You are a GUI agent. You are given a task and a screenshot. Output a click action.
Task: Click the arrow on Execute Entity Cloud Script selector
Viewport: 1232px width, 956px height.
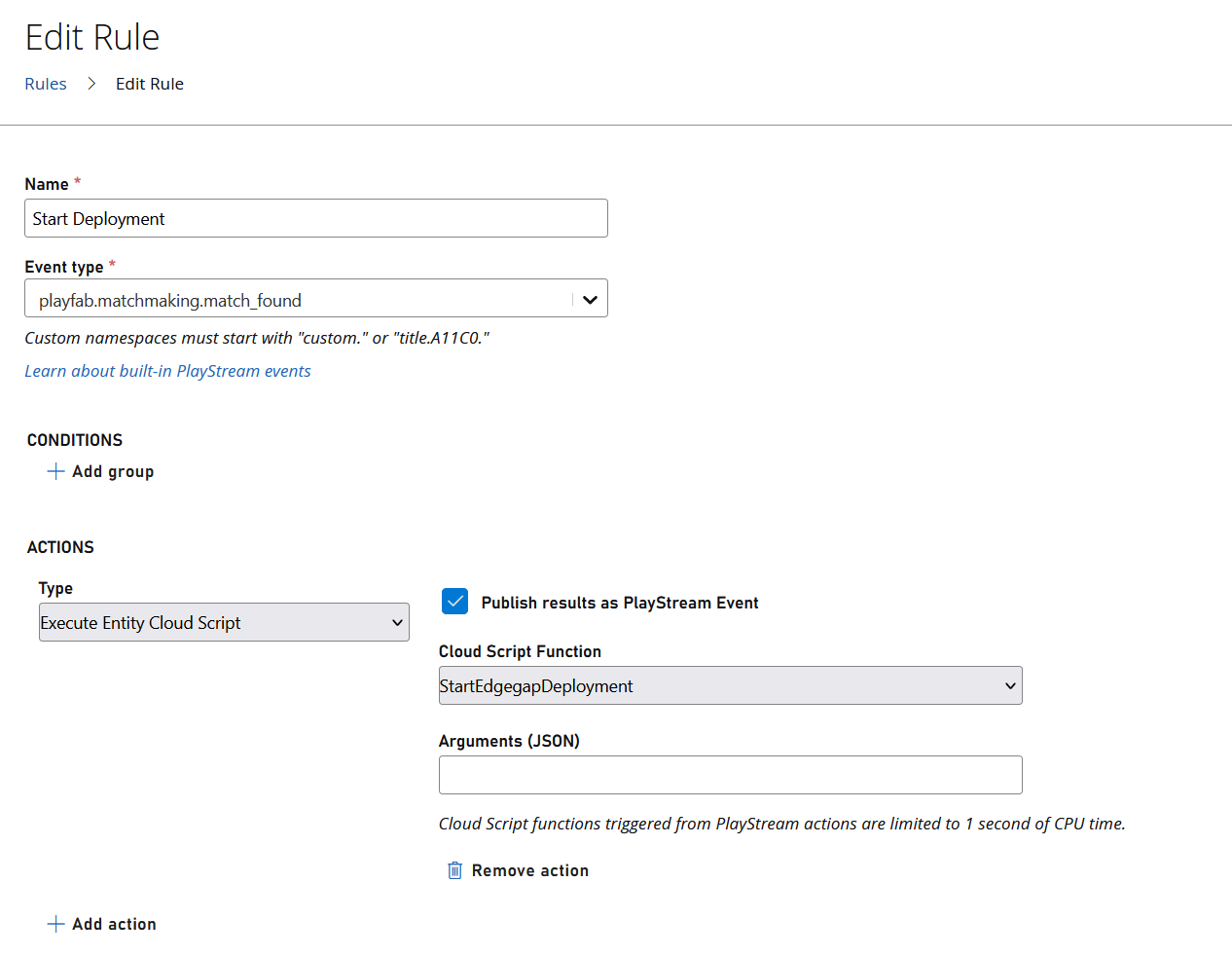[397, 623]
